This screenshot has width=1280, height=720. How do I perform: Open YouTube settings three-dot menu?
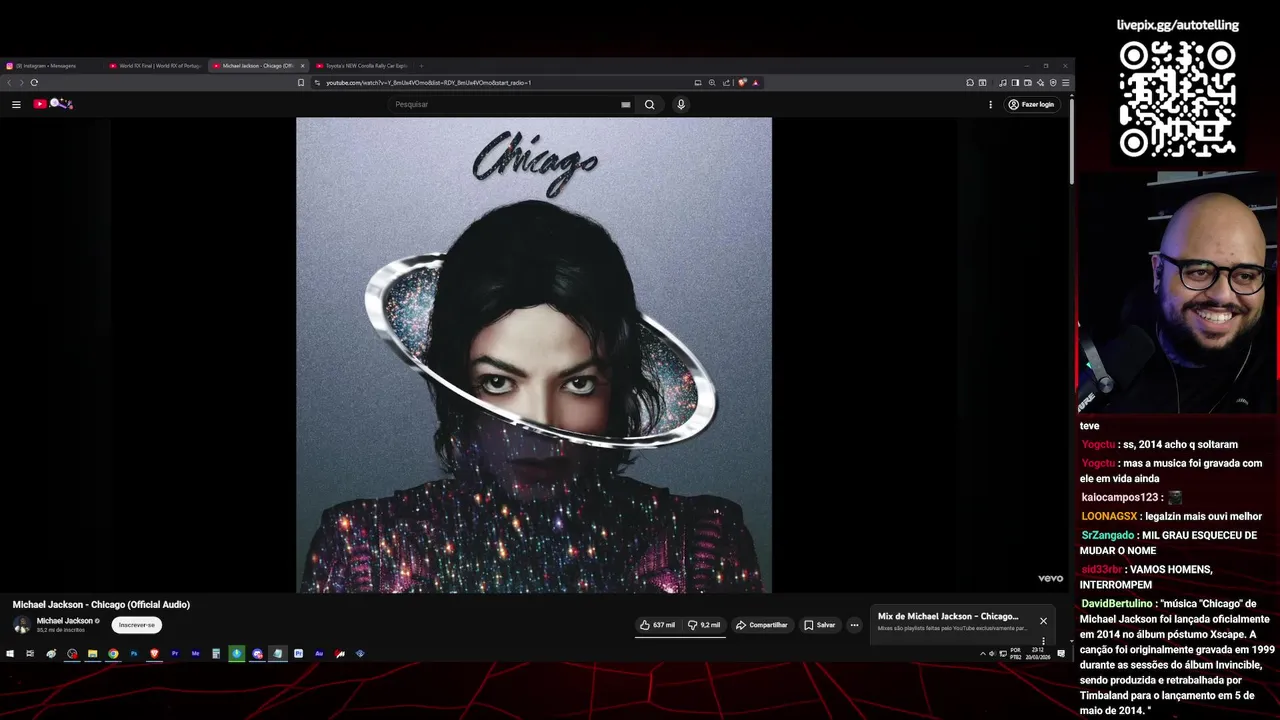pos(991,104)
